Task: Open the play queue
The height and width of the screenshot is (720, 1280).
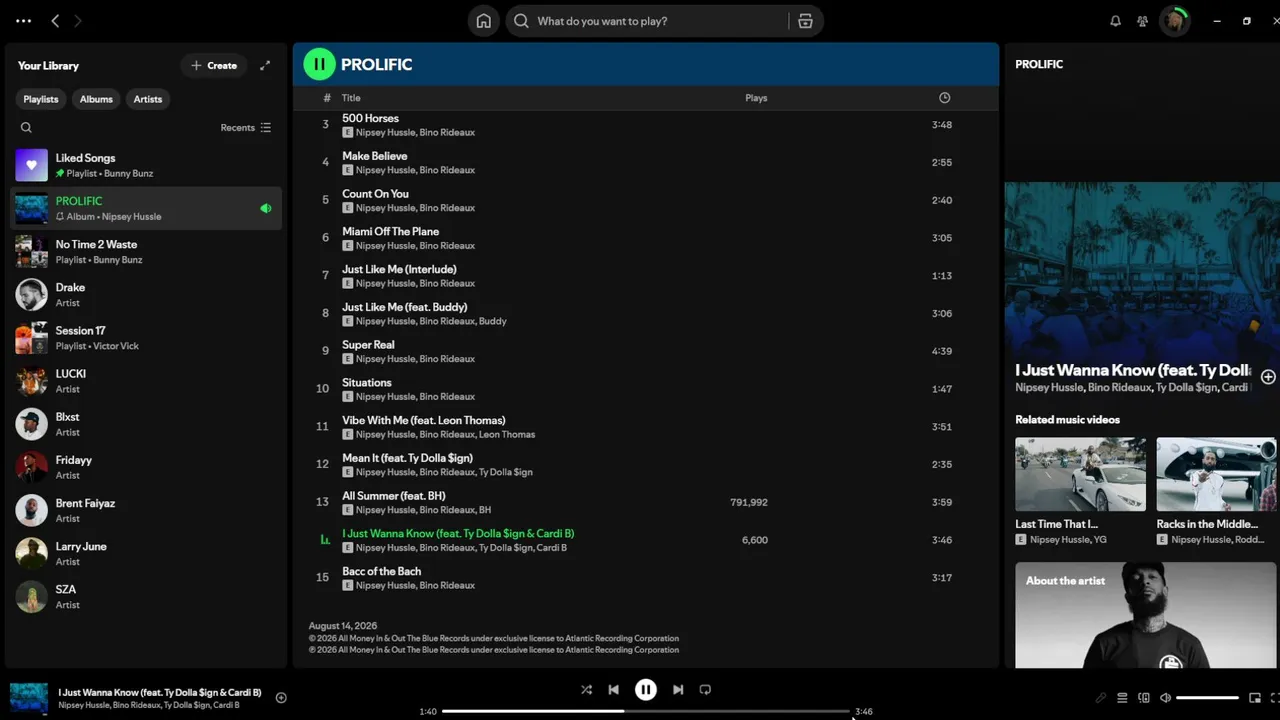Action: click(x=1122, y=698)
